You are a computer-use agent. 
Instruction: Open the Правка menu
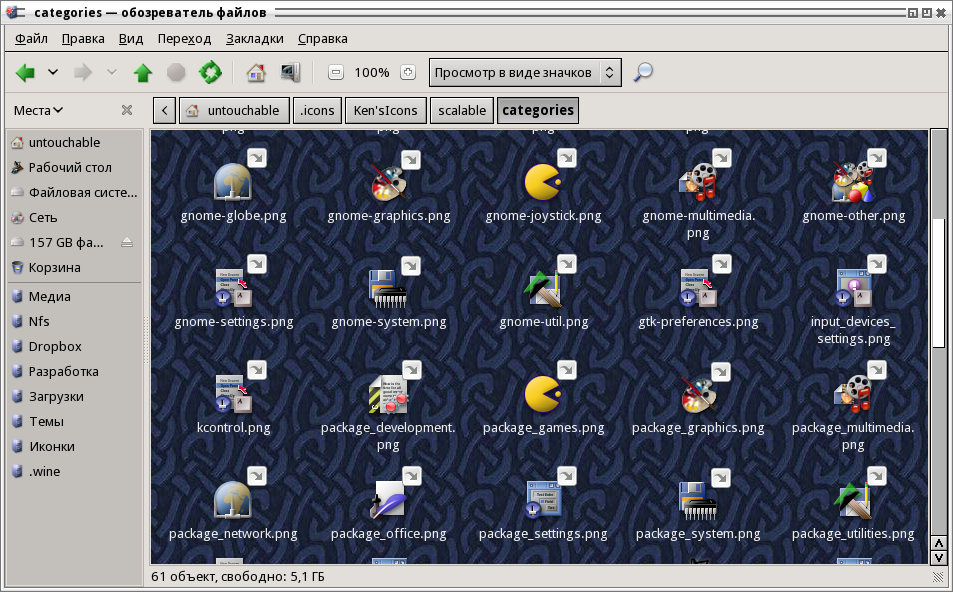83,38
